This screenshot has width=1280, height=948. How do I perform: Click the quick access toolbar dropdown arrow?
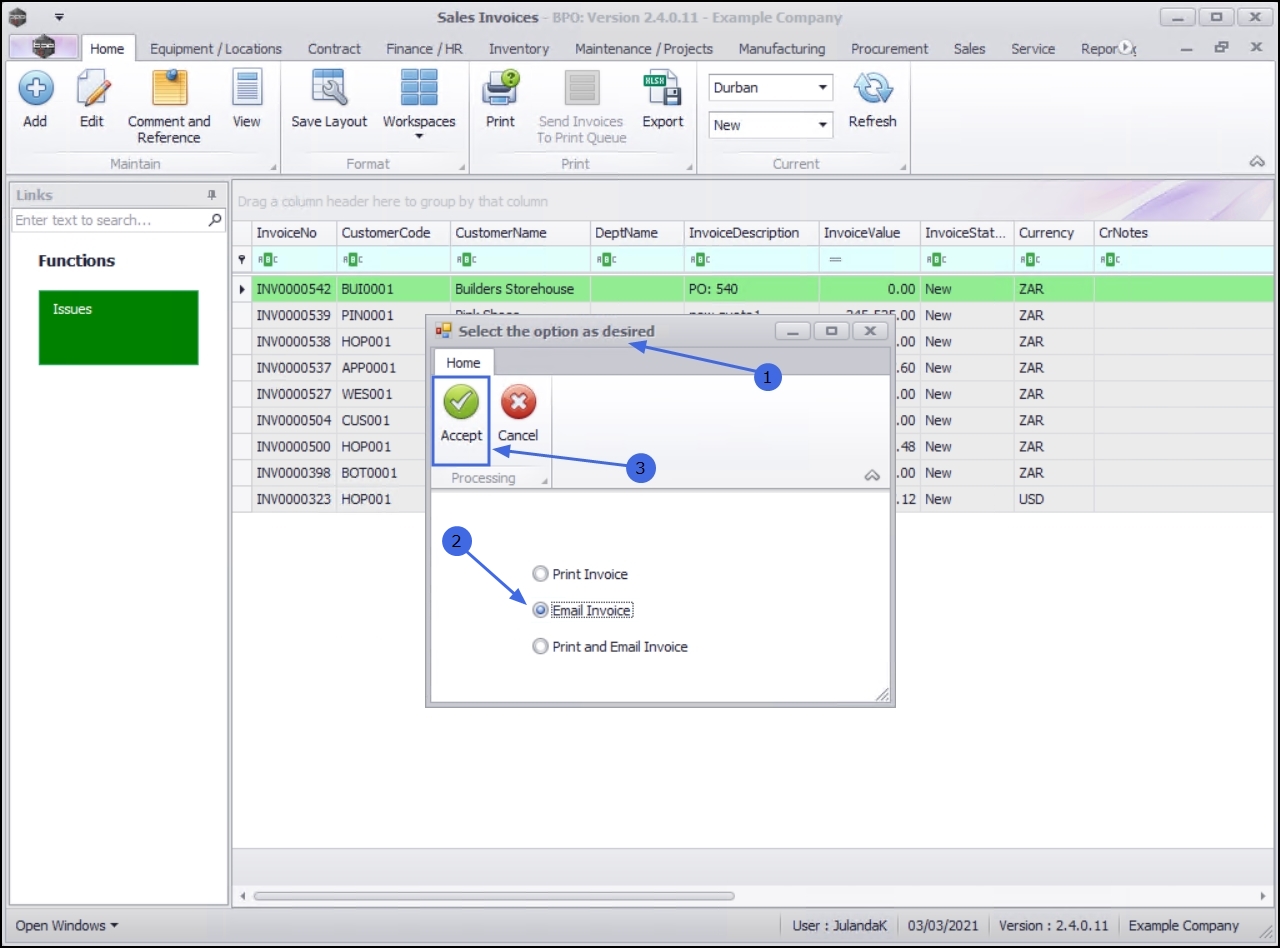point(59,17)
